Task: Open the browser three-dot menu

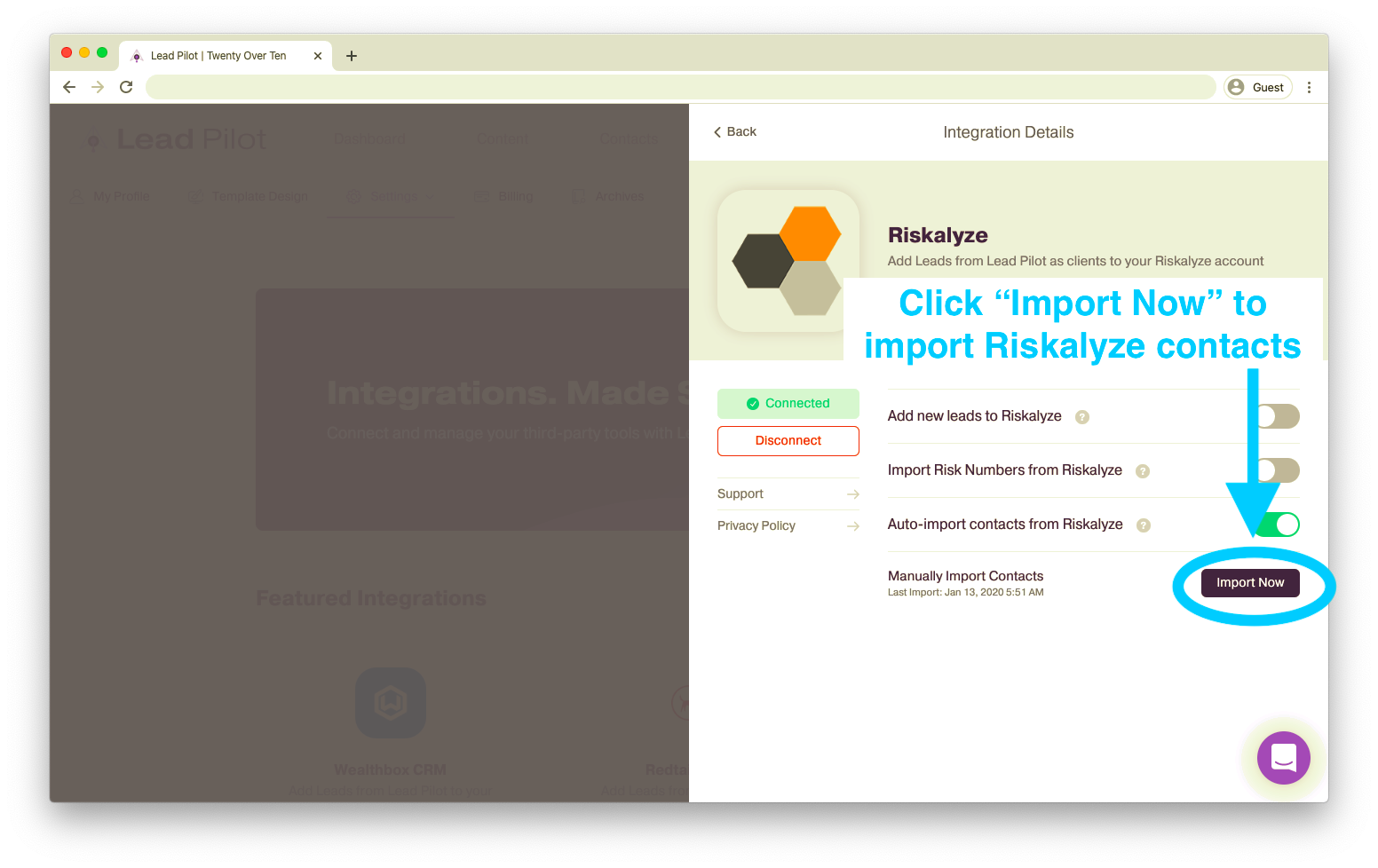Action: pos(1309,87)
